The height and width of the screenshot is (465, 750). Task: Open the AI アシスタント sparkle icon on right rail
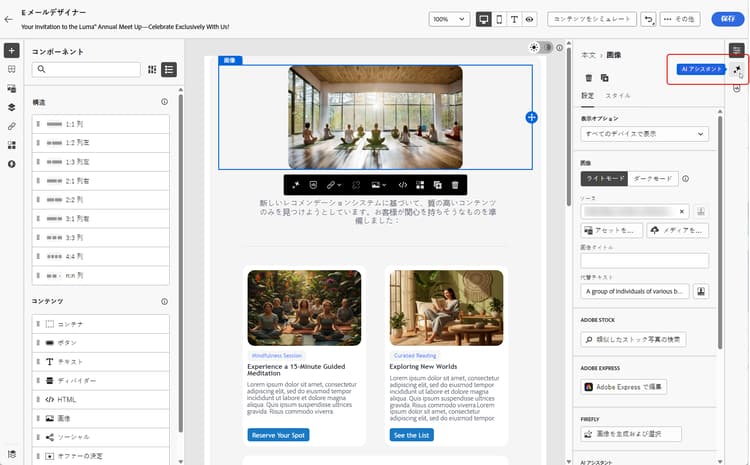tap(737, 70)
